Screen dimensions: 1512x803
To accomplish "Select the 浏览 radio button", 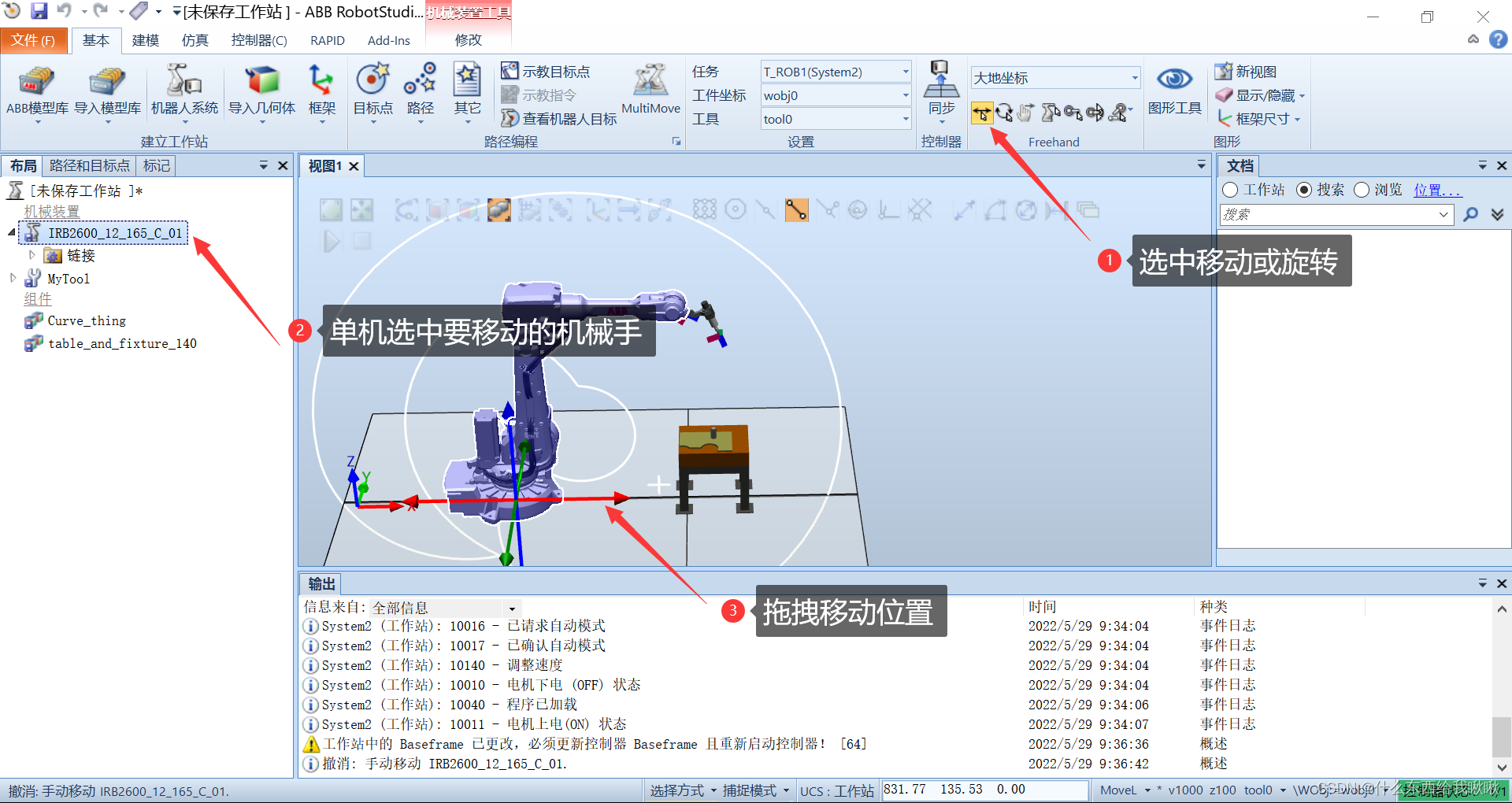I will point(1361,190).
